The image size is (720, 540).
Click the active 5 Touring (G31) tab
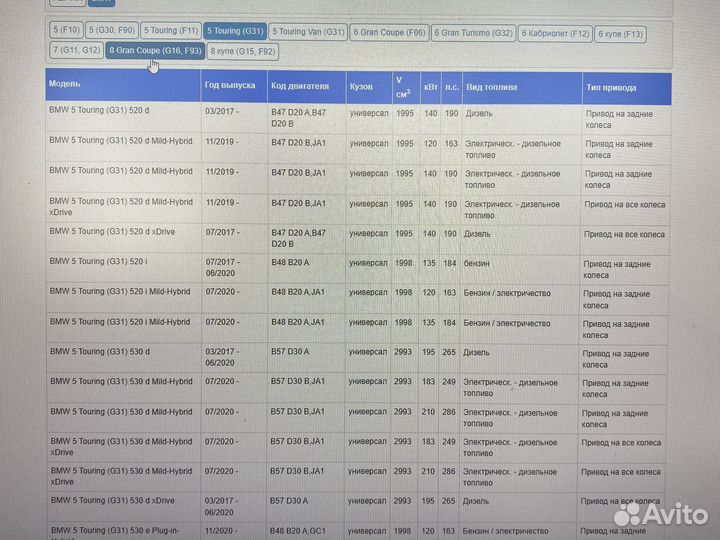click(x=235, y=32)
